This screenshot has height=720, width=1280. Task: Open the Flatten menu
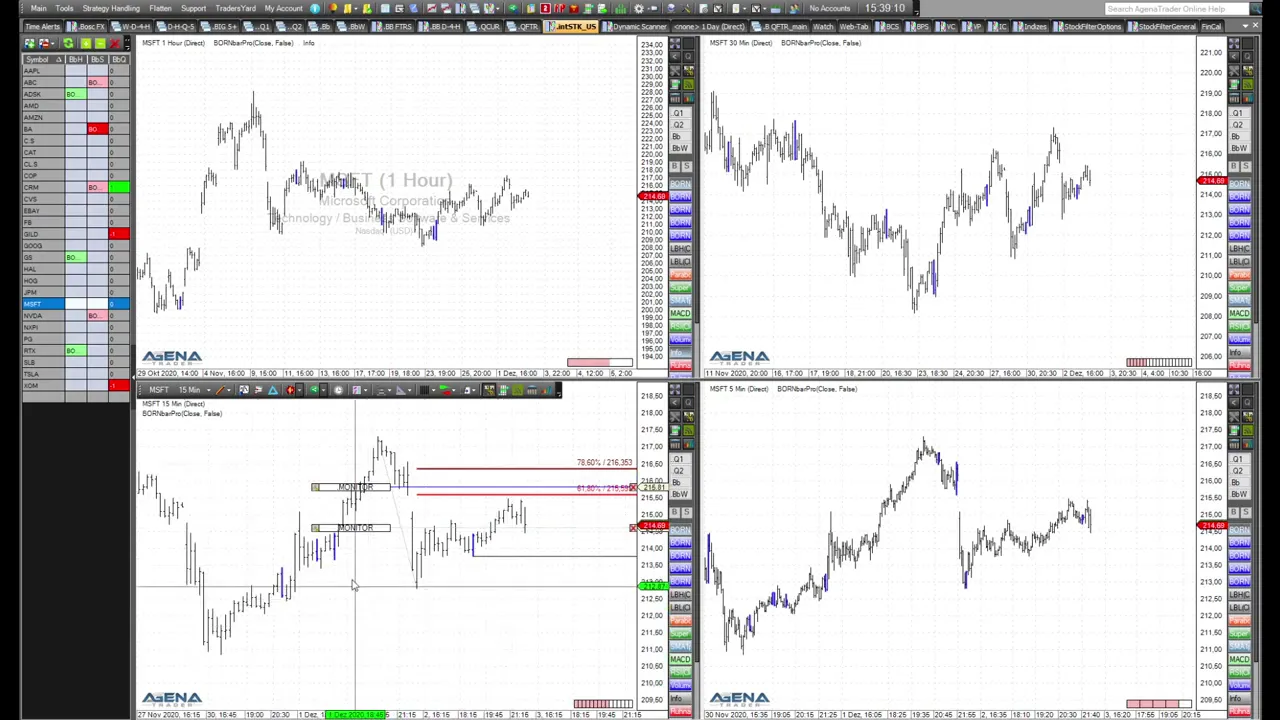coord(160,8)
